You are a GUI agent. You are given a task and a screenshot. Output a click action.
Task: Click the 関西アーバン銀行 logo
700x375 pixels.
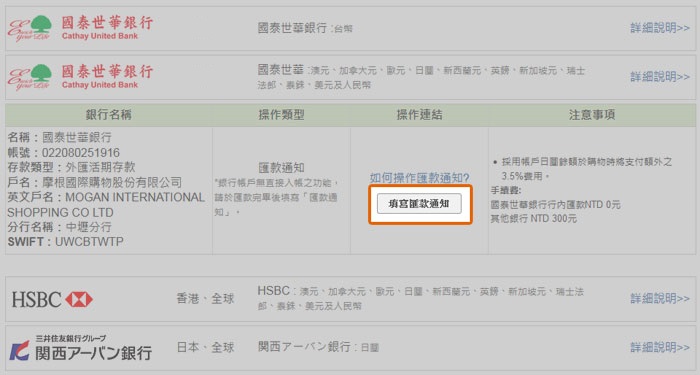pyautogui.click(x=80, y=348)
